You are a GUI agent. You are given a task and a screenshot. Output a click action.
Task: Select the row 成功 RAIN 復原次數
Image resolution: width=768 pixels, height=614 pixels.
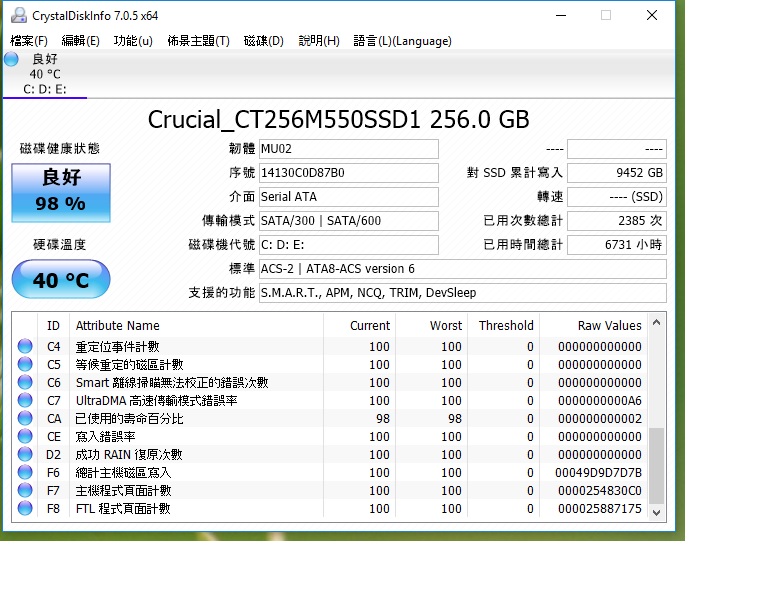[330, 454]
